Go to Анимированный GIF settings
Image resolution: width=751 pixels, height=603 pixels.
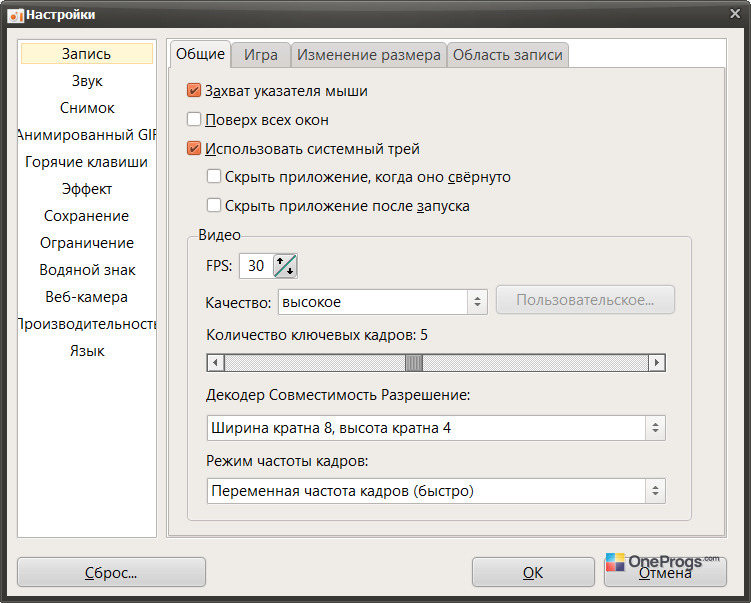click(87, 135)
